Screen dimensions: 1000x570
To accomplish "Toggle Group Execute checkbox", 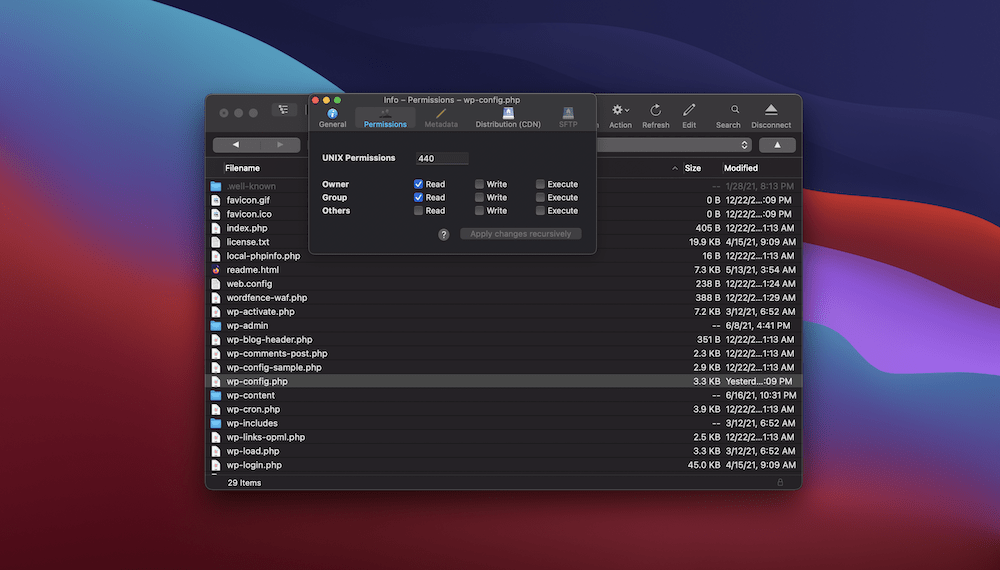I will (x=540, y=197).
